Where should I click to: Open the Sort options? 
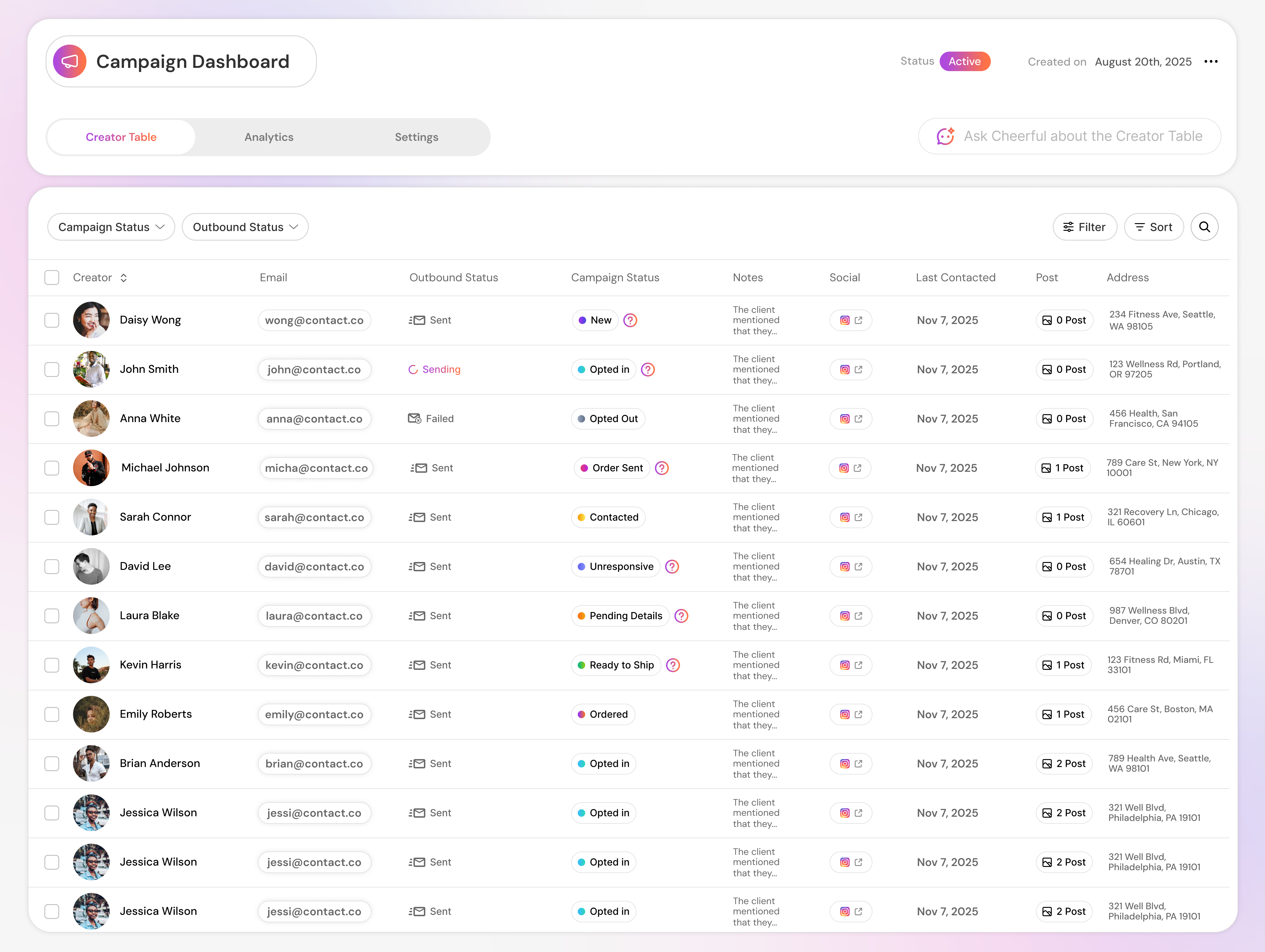pos(1153,227)
